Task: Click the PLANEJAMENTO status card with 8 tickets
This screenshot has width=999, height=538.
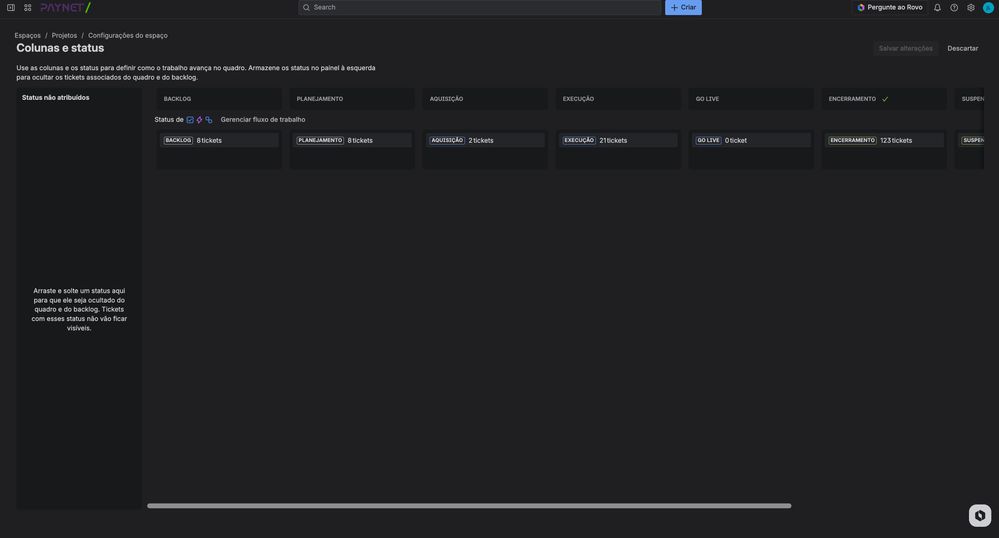Action: tap(352, 140)
